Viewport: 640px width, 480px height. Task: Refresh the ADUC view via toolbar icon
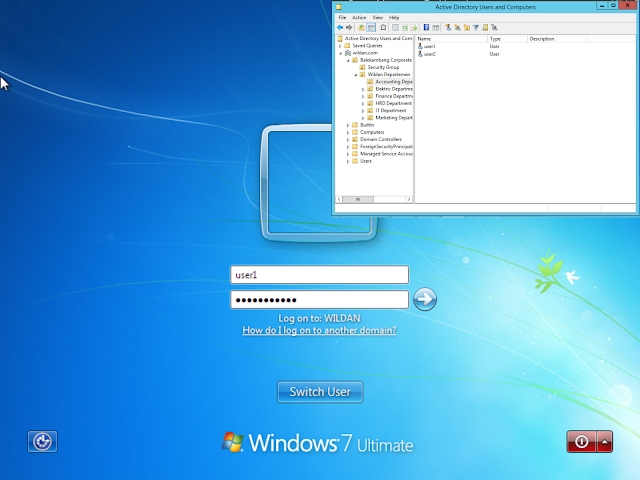405,28
